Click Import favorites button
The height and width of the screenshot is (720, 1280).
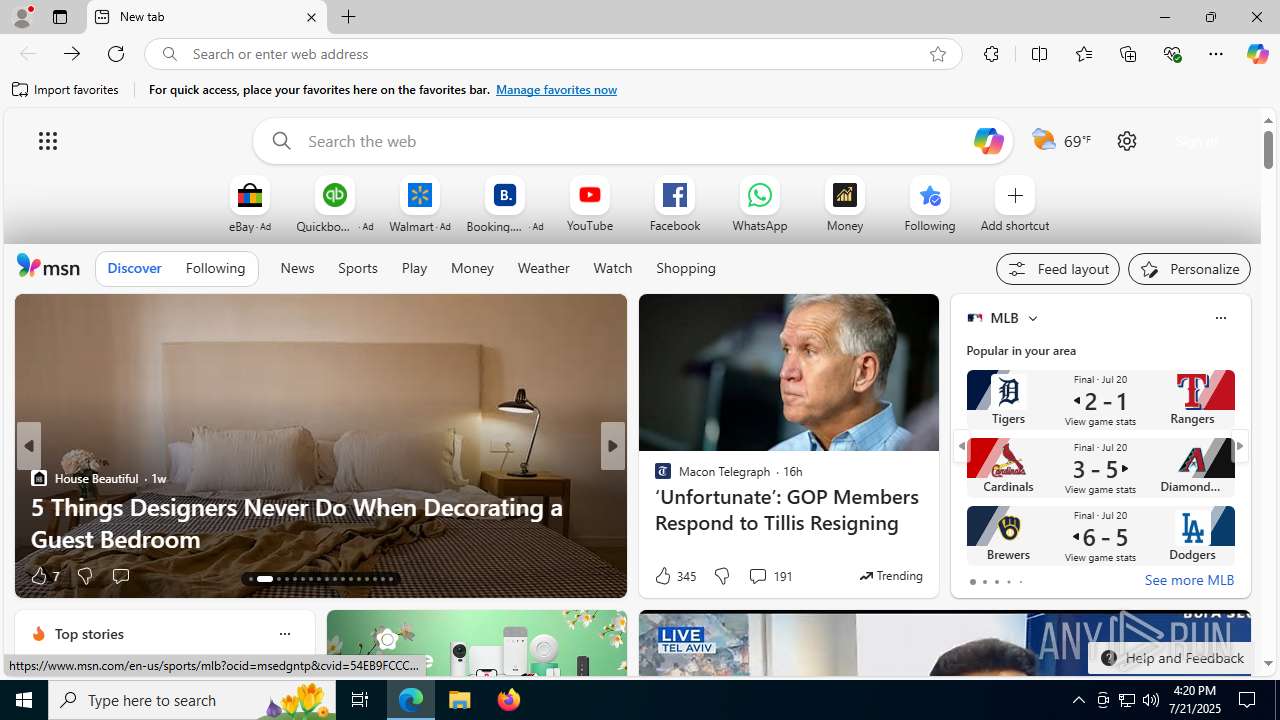tap(65, 90)
